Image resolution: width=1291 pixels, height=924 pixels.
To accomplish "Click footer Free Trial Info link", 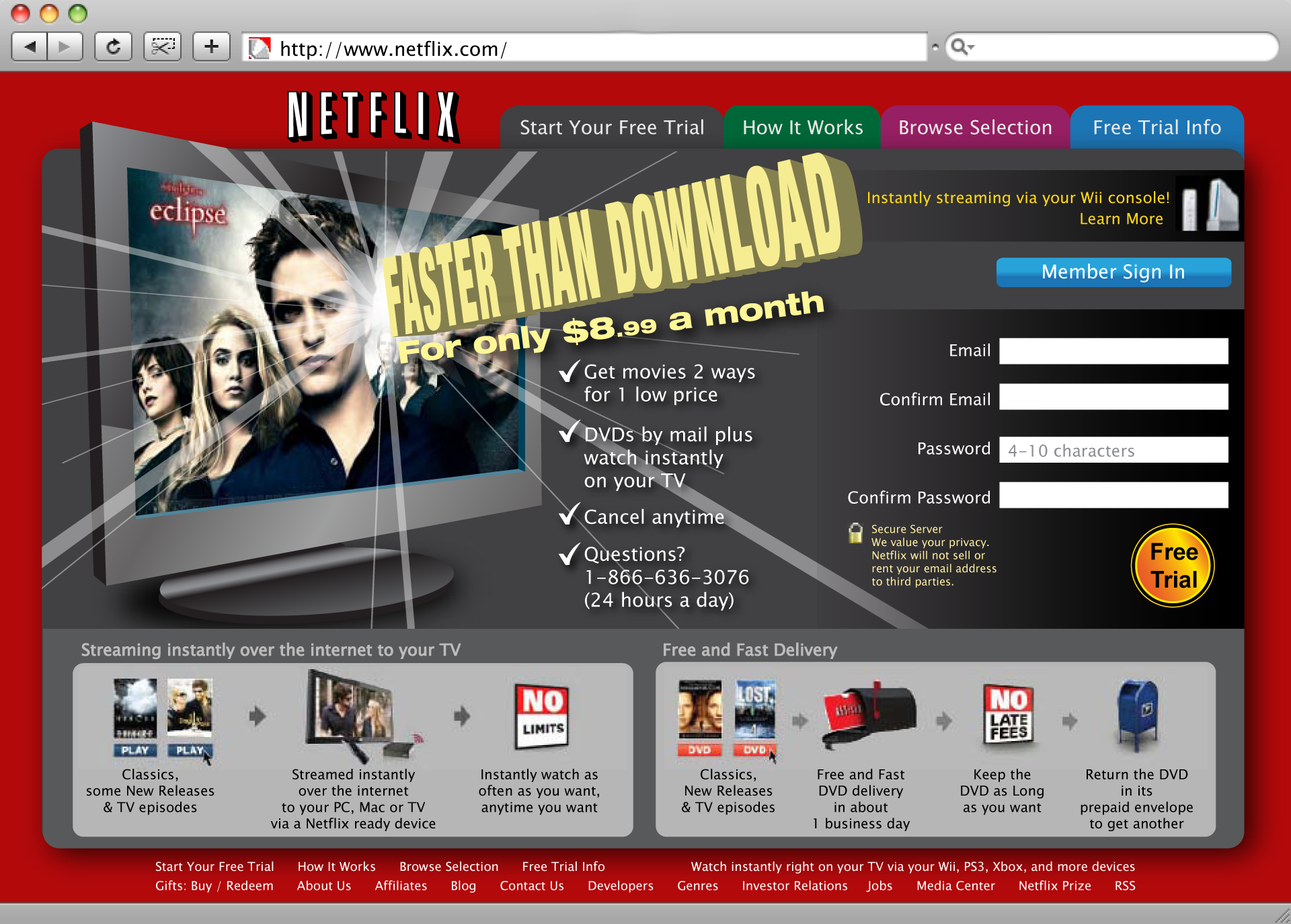I will click(x=563, y=866).
